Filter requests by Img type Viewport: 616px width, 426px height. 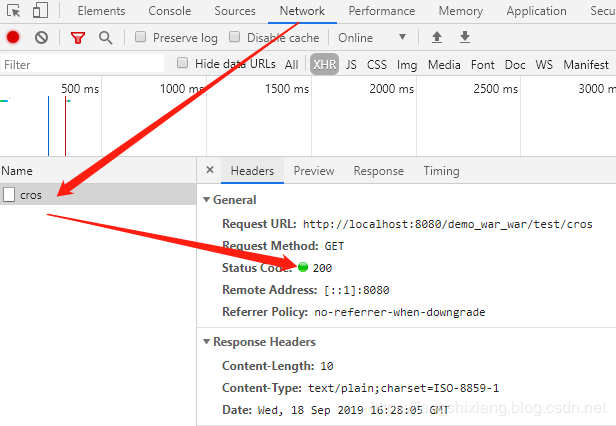coord(407,64)
